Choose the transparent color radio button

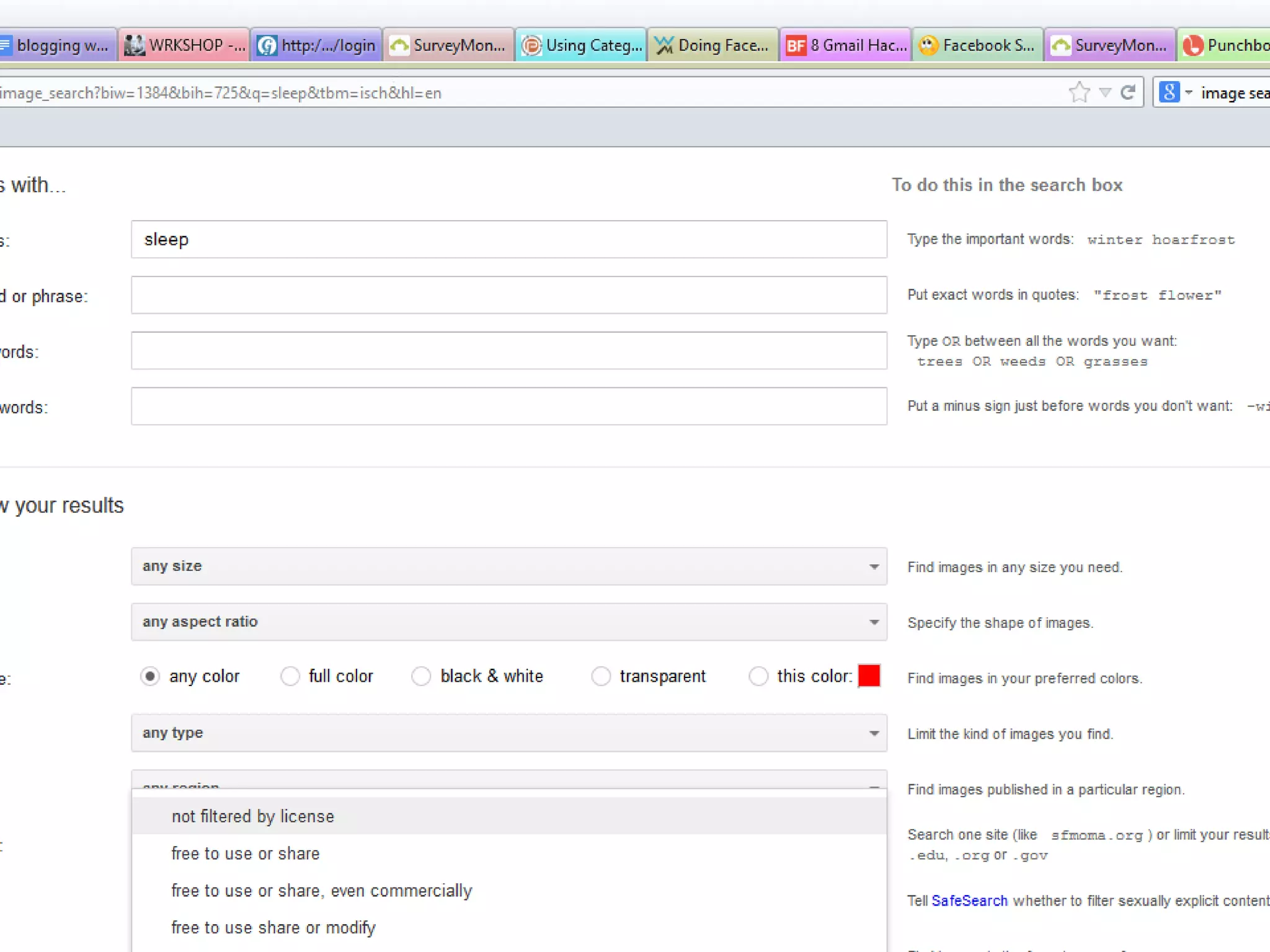coord(600,676)
